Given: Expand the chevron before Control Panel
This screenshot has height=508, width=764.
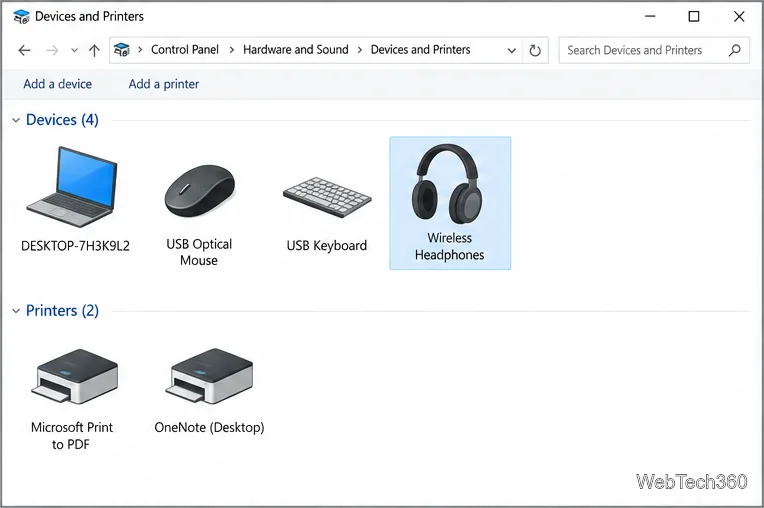Looking at the screenshot, I should click(140, 50).
